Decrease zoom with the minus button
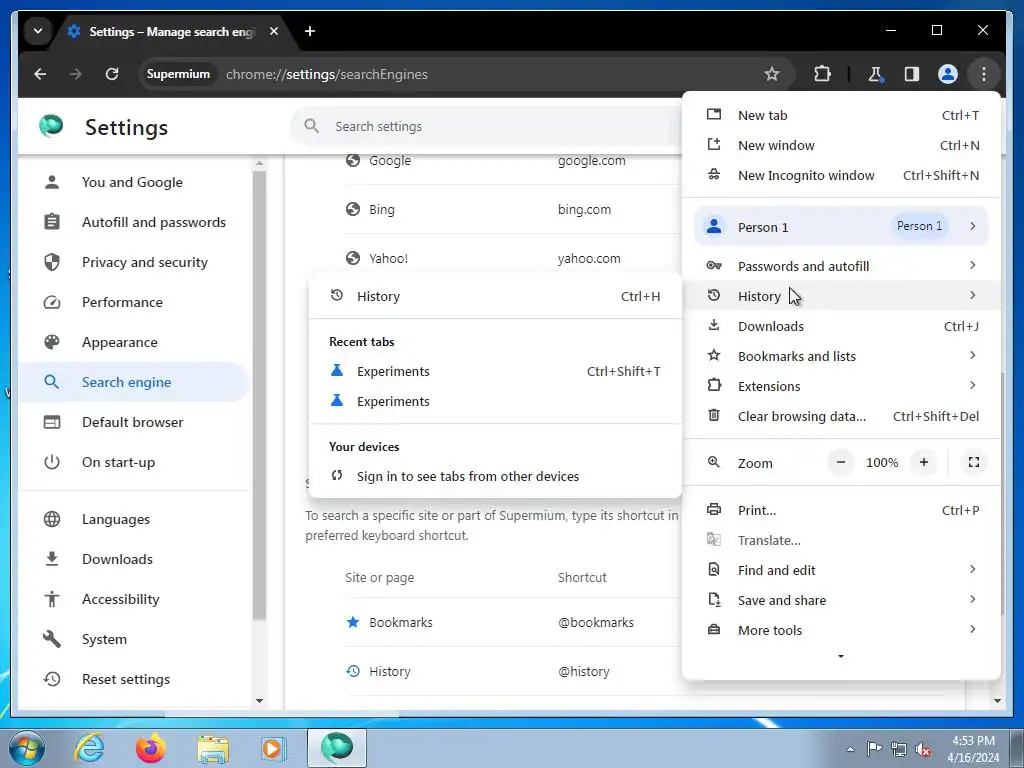 pos(841,462)
